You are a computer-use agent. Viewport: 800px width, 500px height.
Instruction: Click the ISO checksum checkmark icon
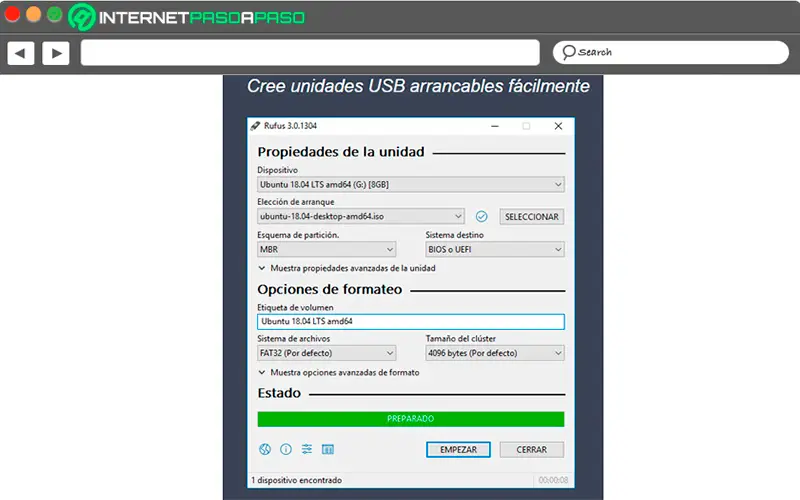(x=481, y=216)
